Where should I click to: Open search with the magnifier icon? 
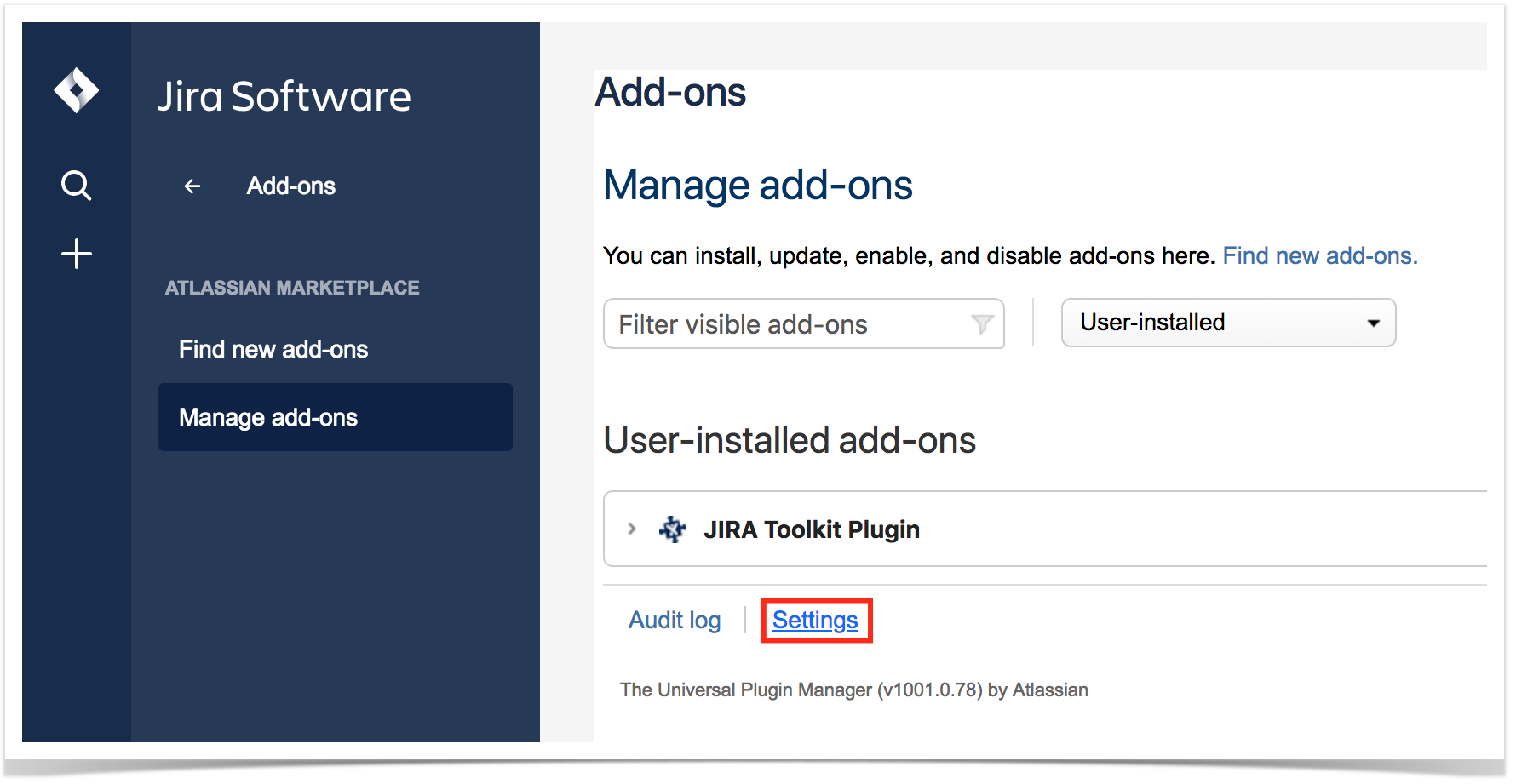tap(77, 185)
